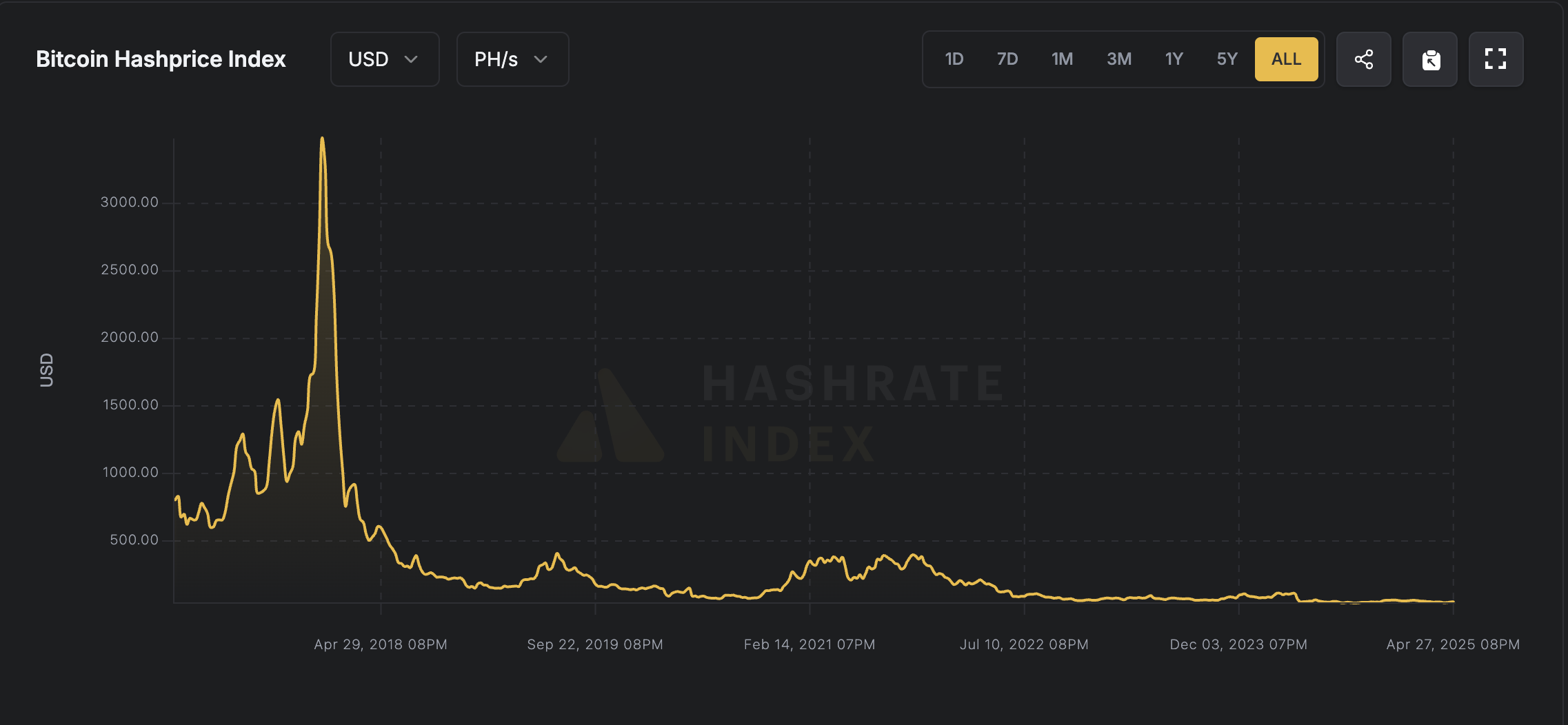Enable the 5Y timeframe toggle
1568x725 pixels.
pyautogui.click(x=1227, y=59)
